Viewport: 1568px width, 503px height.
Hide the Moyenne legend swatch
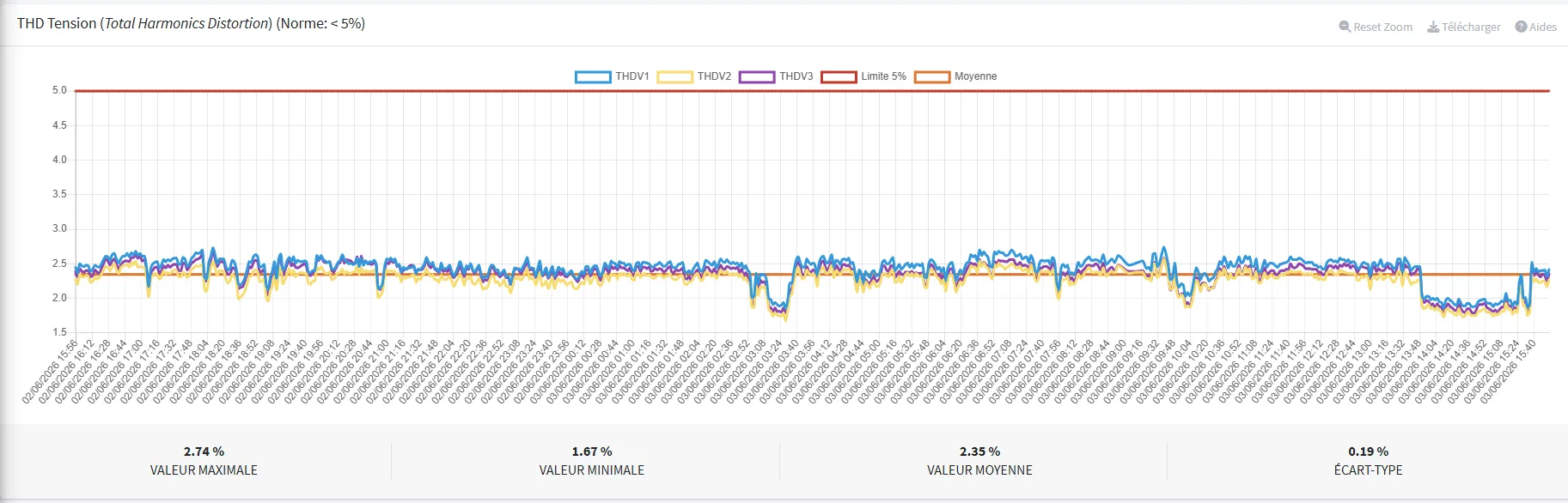pos(932,76)
